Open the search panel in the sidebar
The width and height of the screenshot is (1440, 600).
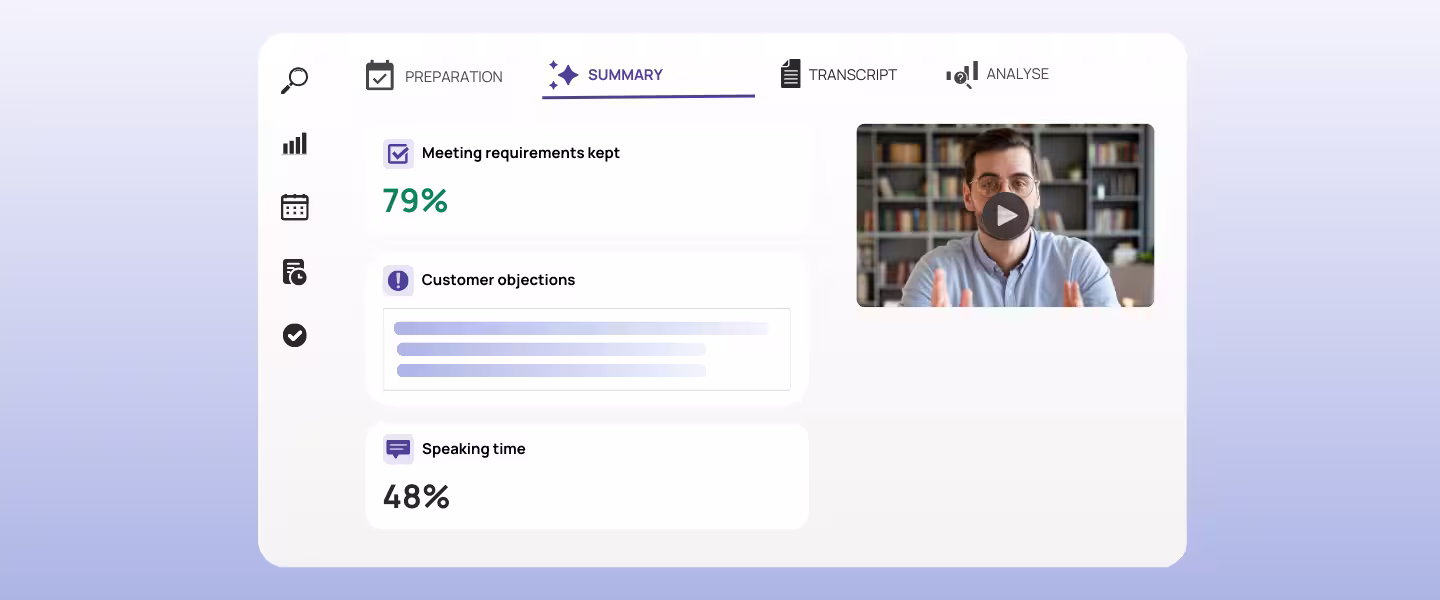click(x=294, y=81)
